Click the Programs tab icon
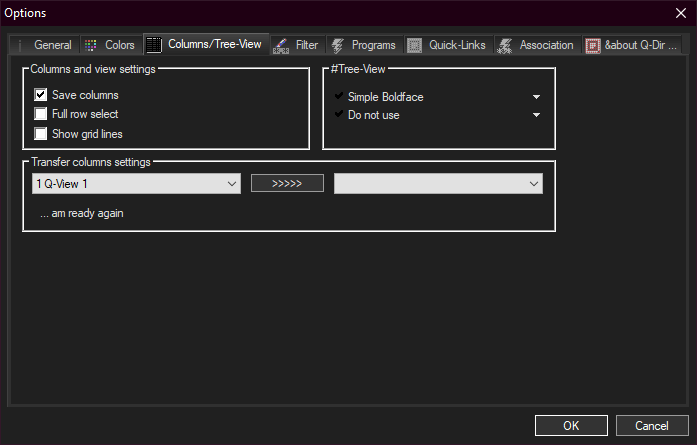This screenshot has height=445, width=697. click(338, 45)
